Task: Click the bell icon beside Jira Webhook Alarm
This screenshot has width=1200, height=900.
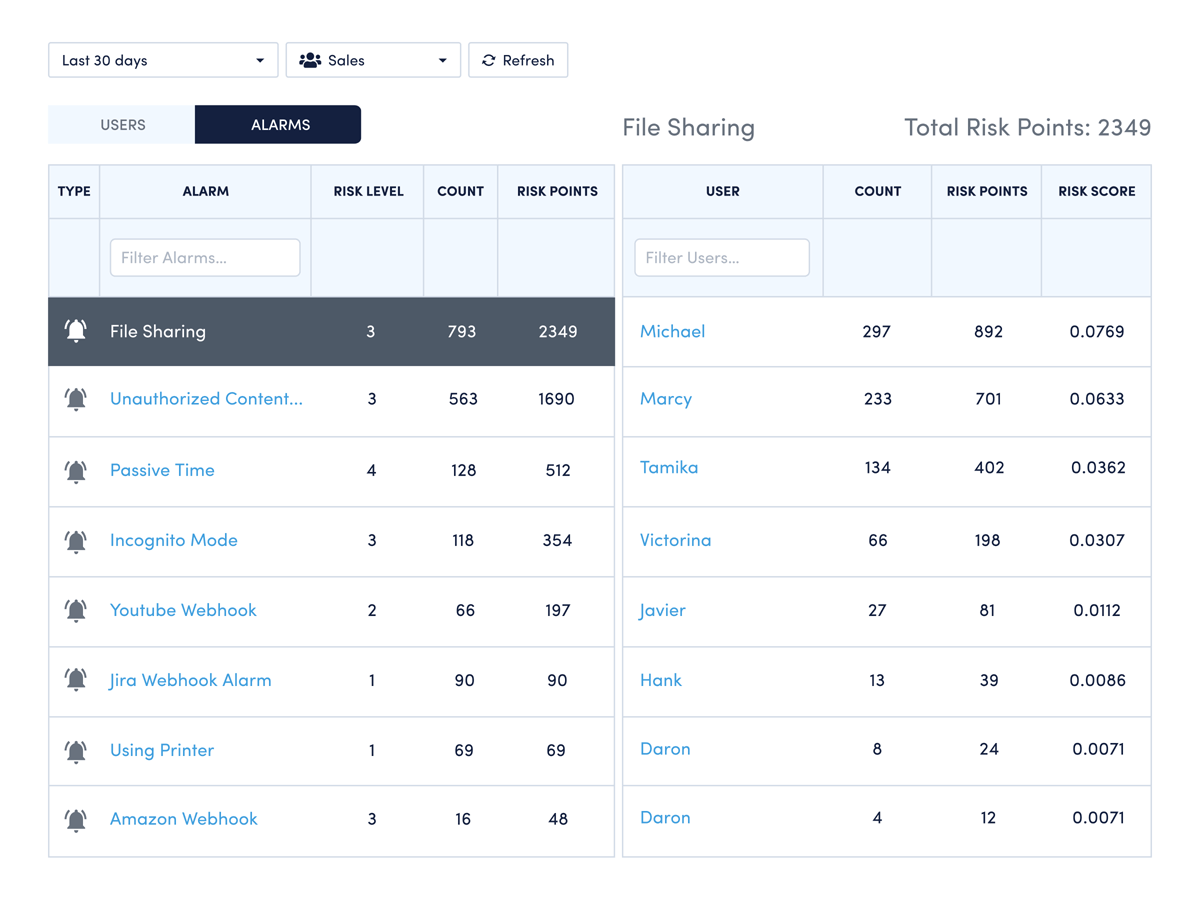Action: click(x=76, y=680)
